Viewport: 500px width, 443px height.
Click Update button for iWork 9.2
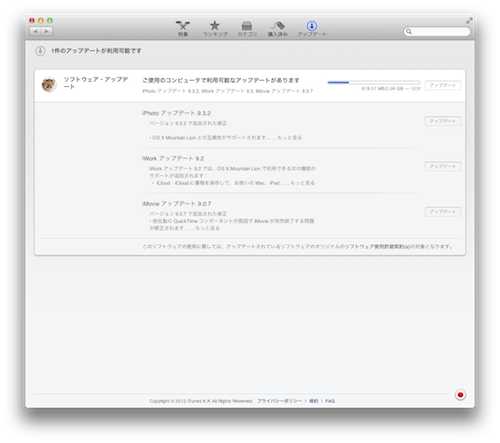[443, 166]
